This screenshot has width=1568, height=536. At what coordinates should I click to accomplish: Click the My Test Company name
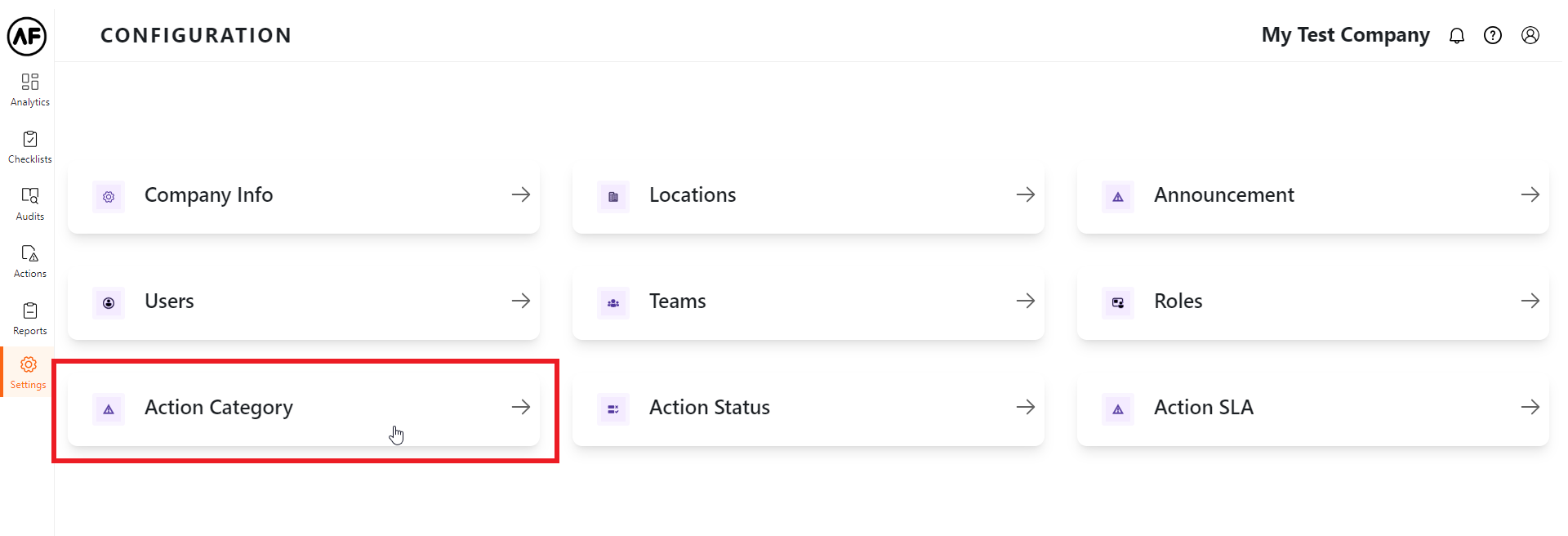(x=1345, y=35)
